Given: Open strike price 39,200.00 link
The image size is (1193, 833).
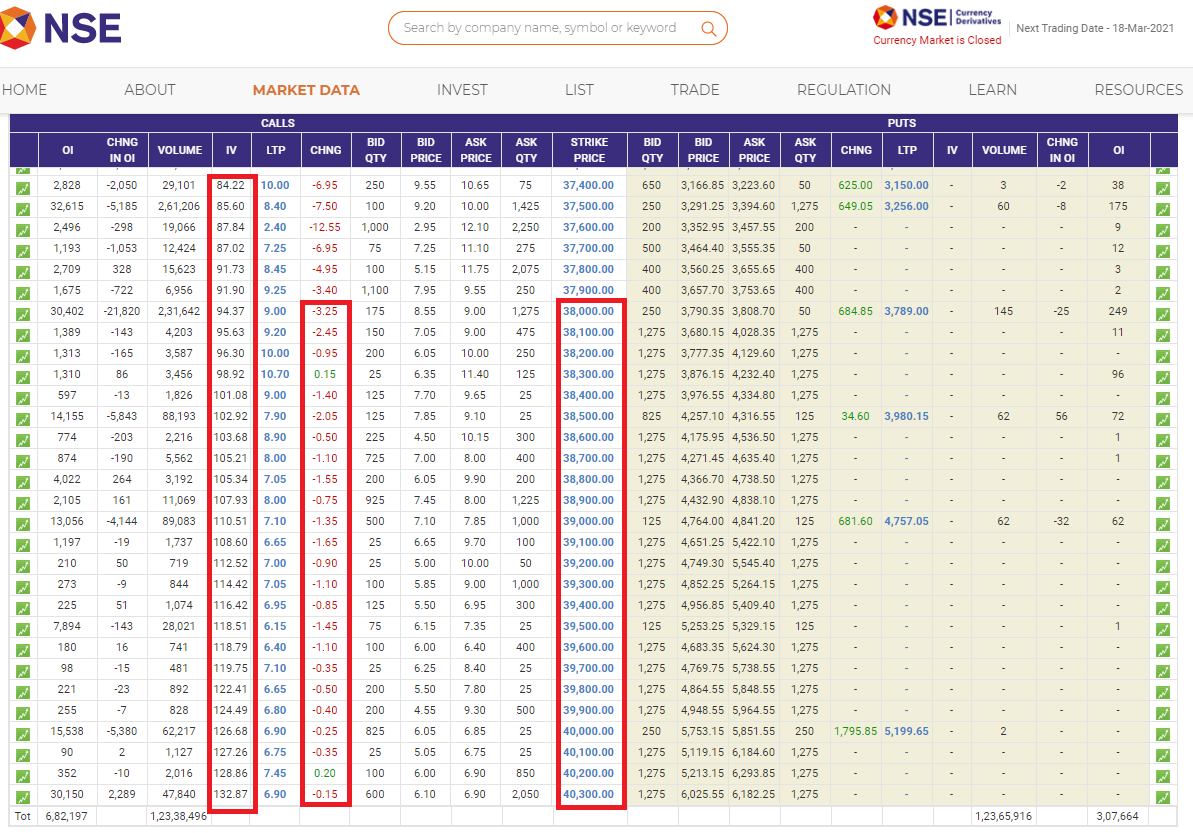Looking at the screenshot, I should (588, 564).
